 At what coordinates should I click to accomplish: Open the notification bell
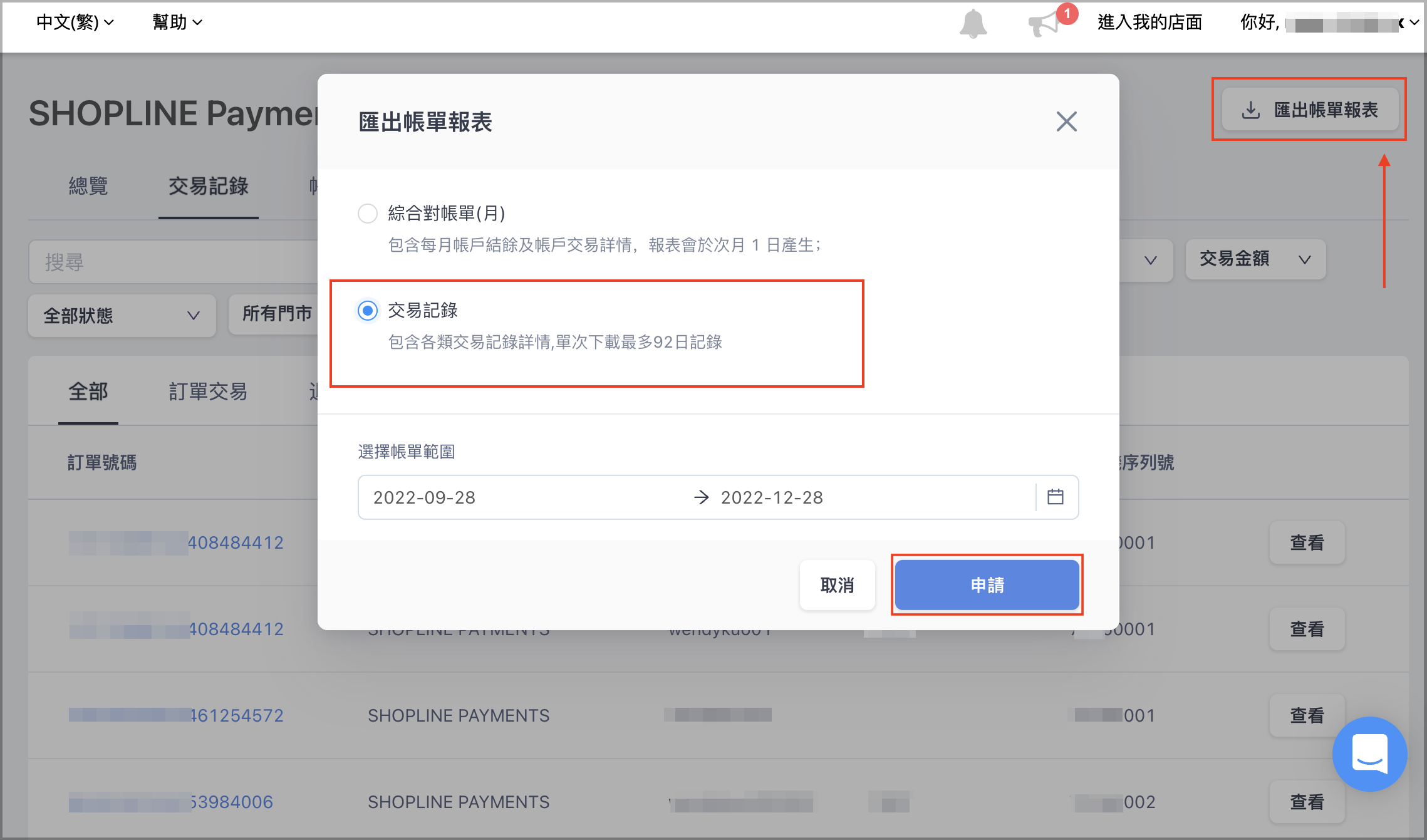pos(973,24)
